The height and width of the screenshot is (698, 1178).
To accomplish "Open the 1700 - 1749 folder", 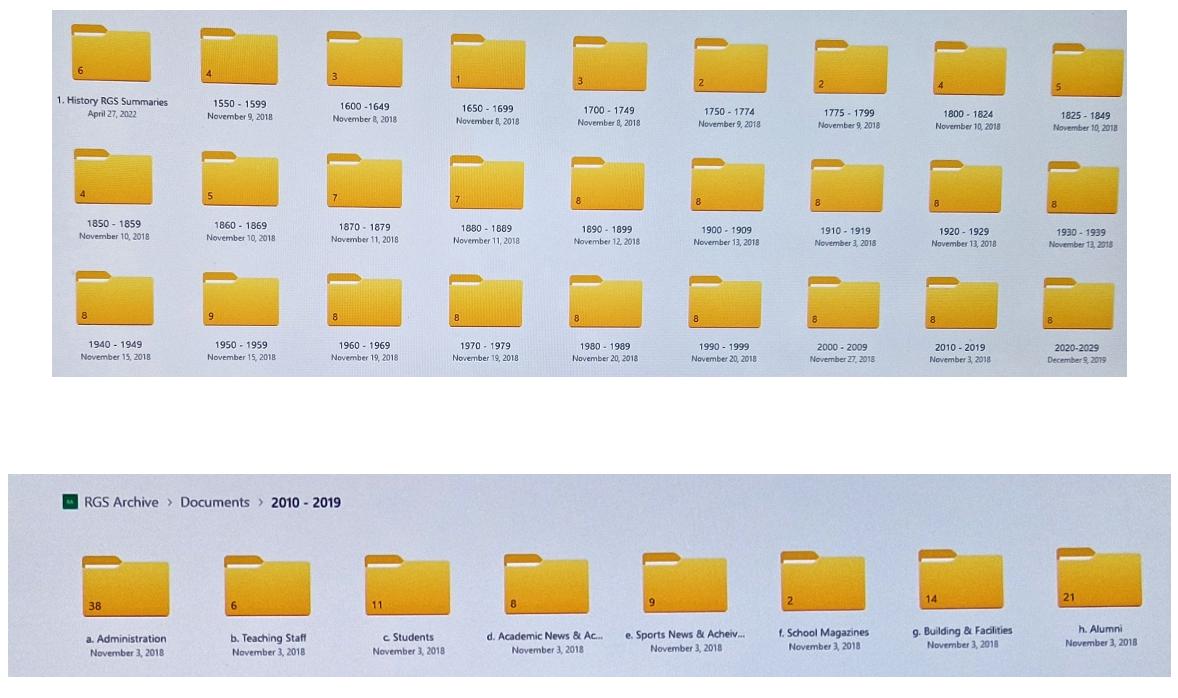I will point(609,64).
